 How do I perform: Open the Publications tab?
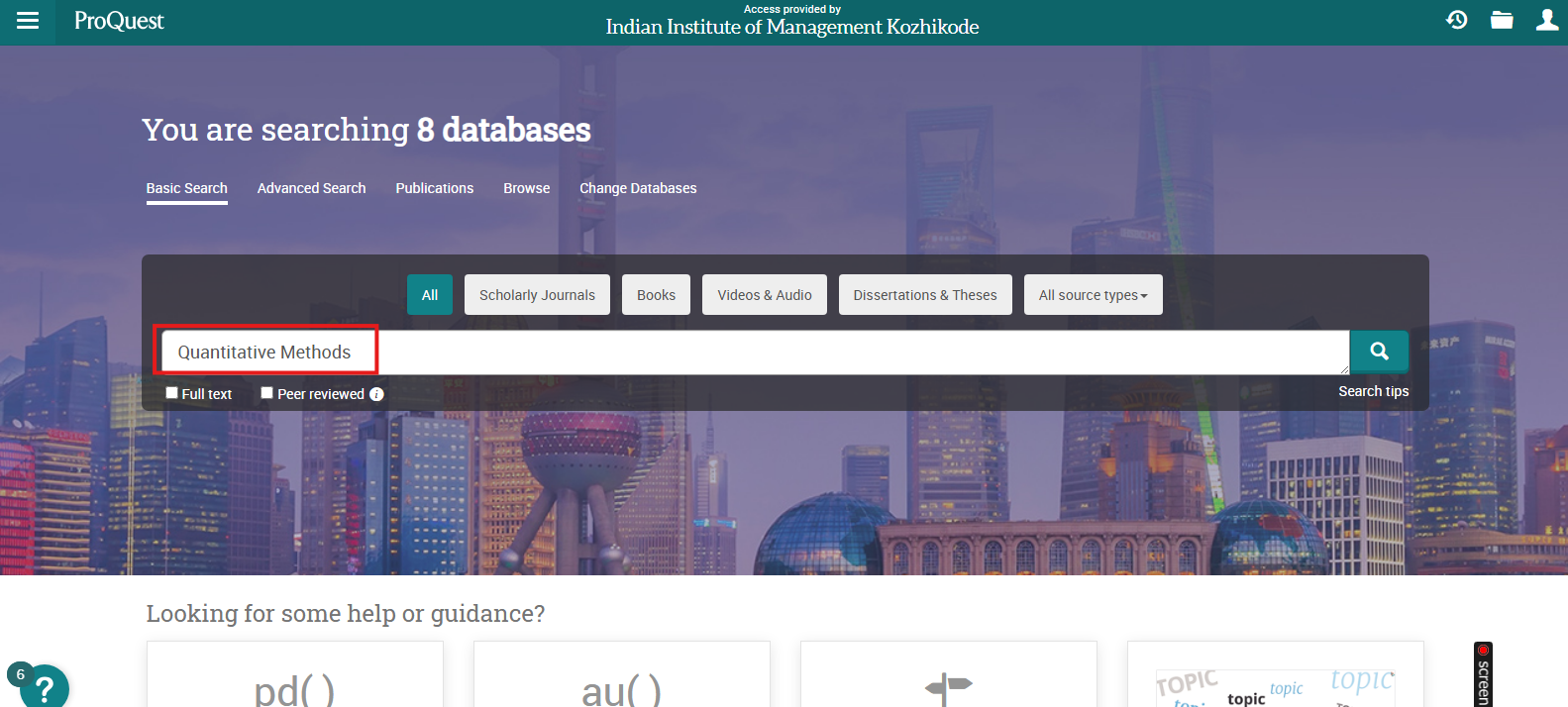coord(434,188)
